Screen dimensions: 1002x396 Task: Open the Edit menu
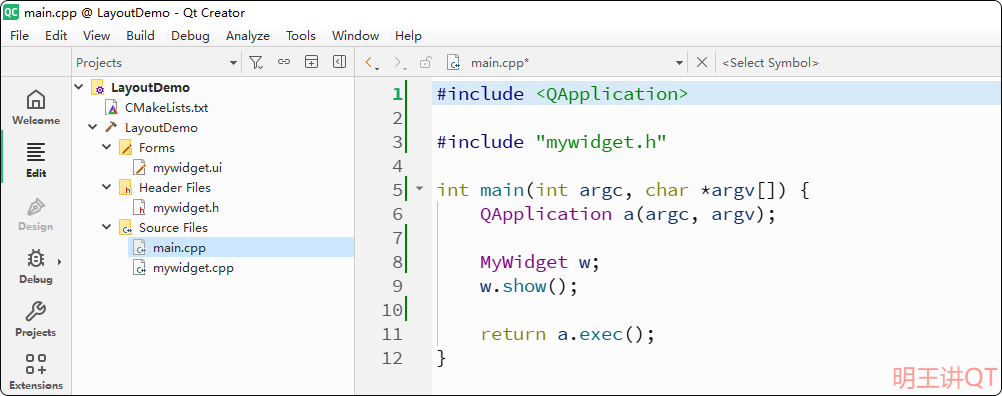[x=56, y=36]
